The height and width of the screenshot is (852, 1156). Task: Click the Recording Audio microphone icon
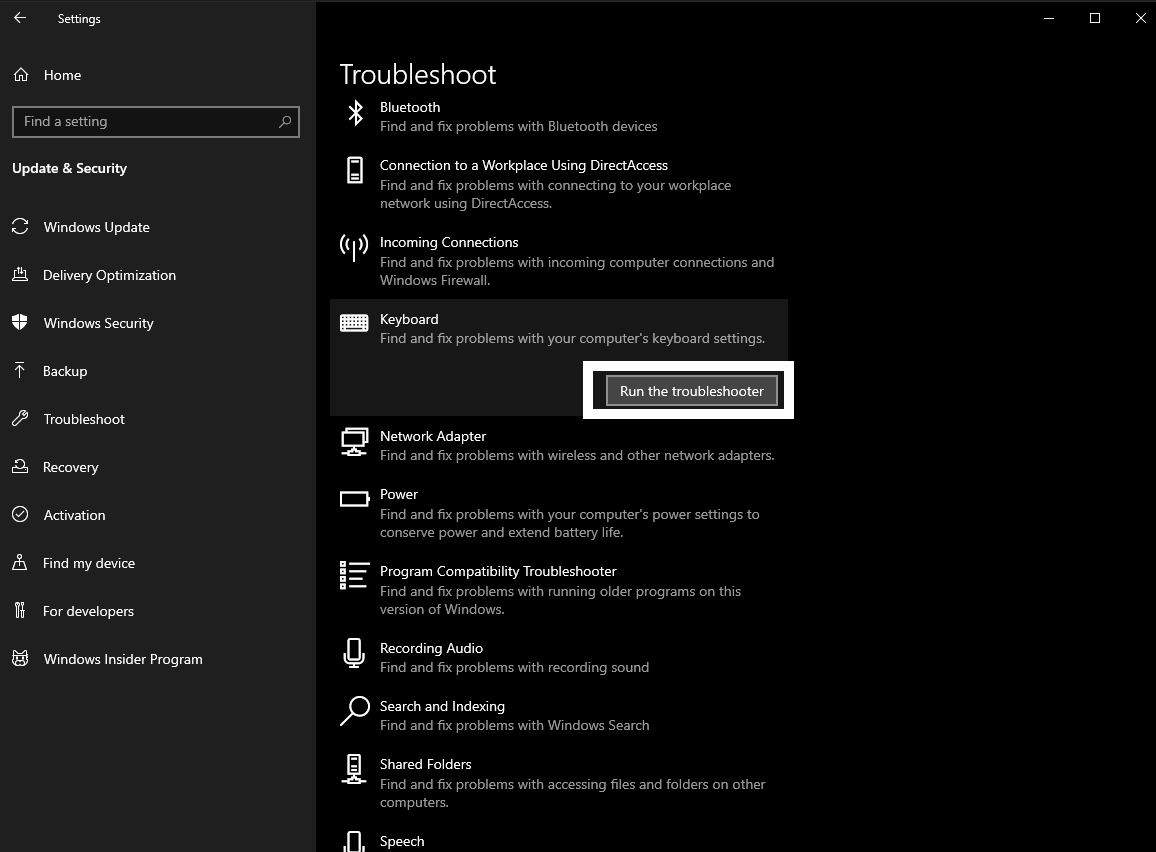353,654
